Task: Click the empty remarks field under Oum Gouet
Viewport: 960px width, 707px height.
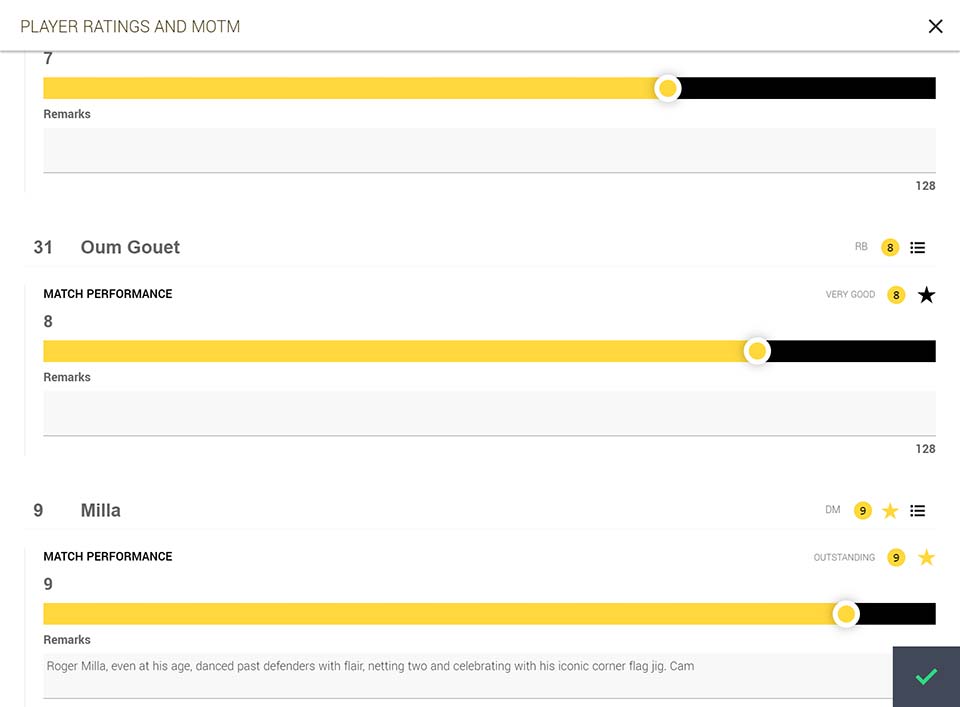Action: coord(489,414)
